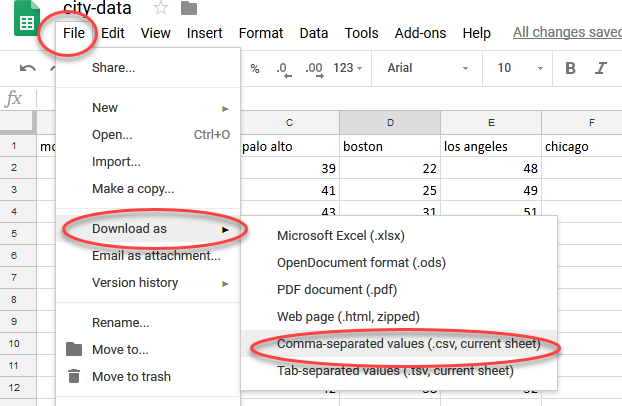Open the font size 10 dropdown
This screenshot has width=622, height=406.
tap(519, 68)
